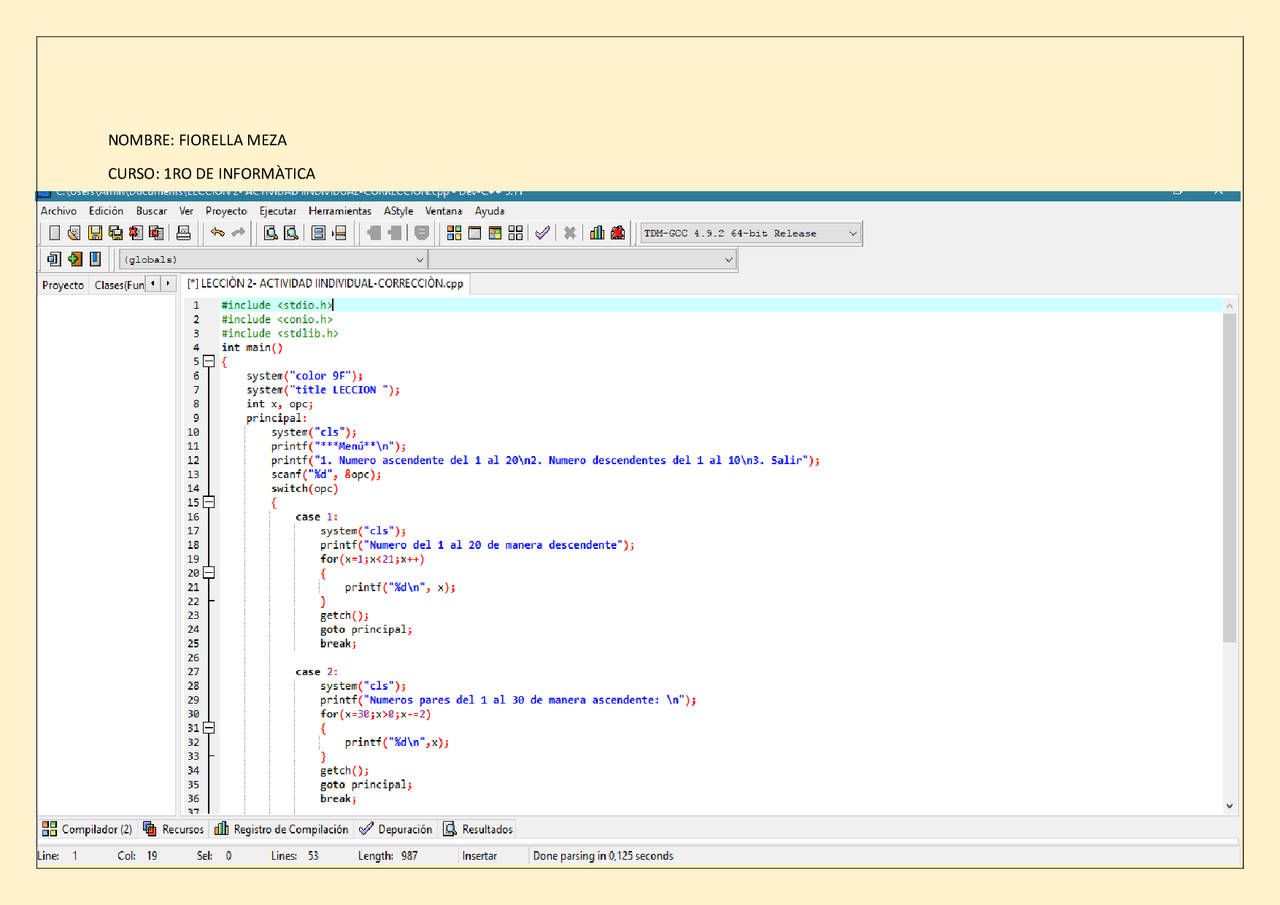This screenshot has width=1280, height=905.
Task: Open the Herramientas menu
Action: pos(340,211)
